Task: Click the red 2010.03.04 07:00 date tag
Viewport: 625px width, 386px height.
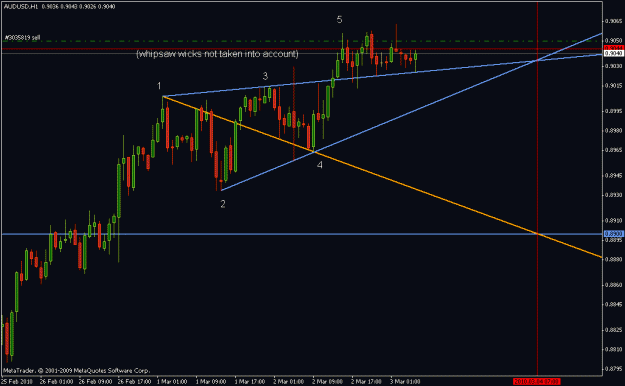Action: [537, 381]
